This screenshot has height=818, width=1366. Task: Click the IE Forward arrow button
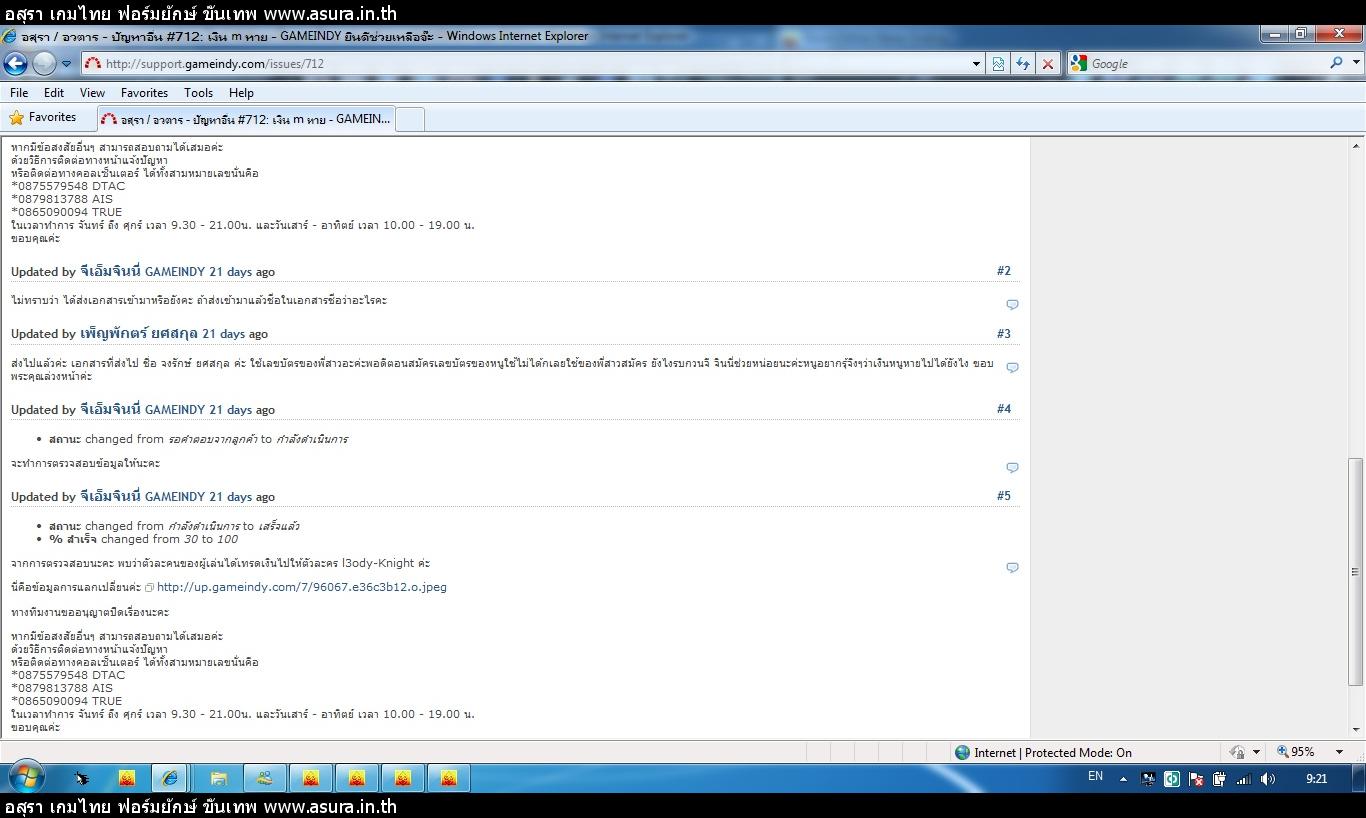pyautogui.click(x=44, y=63)
